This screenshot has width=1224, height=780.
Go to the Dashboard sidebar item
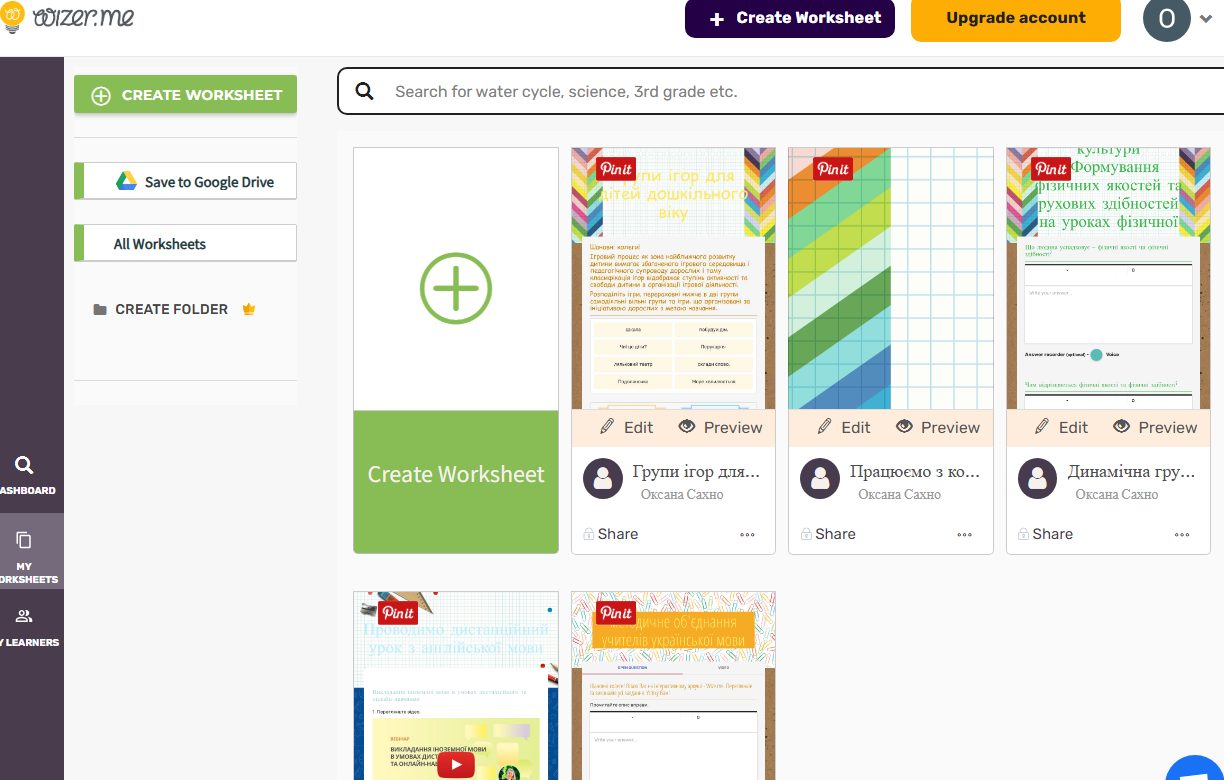[x=28, y=476]
